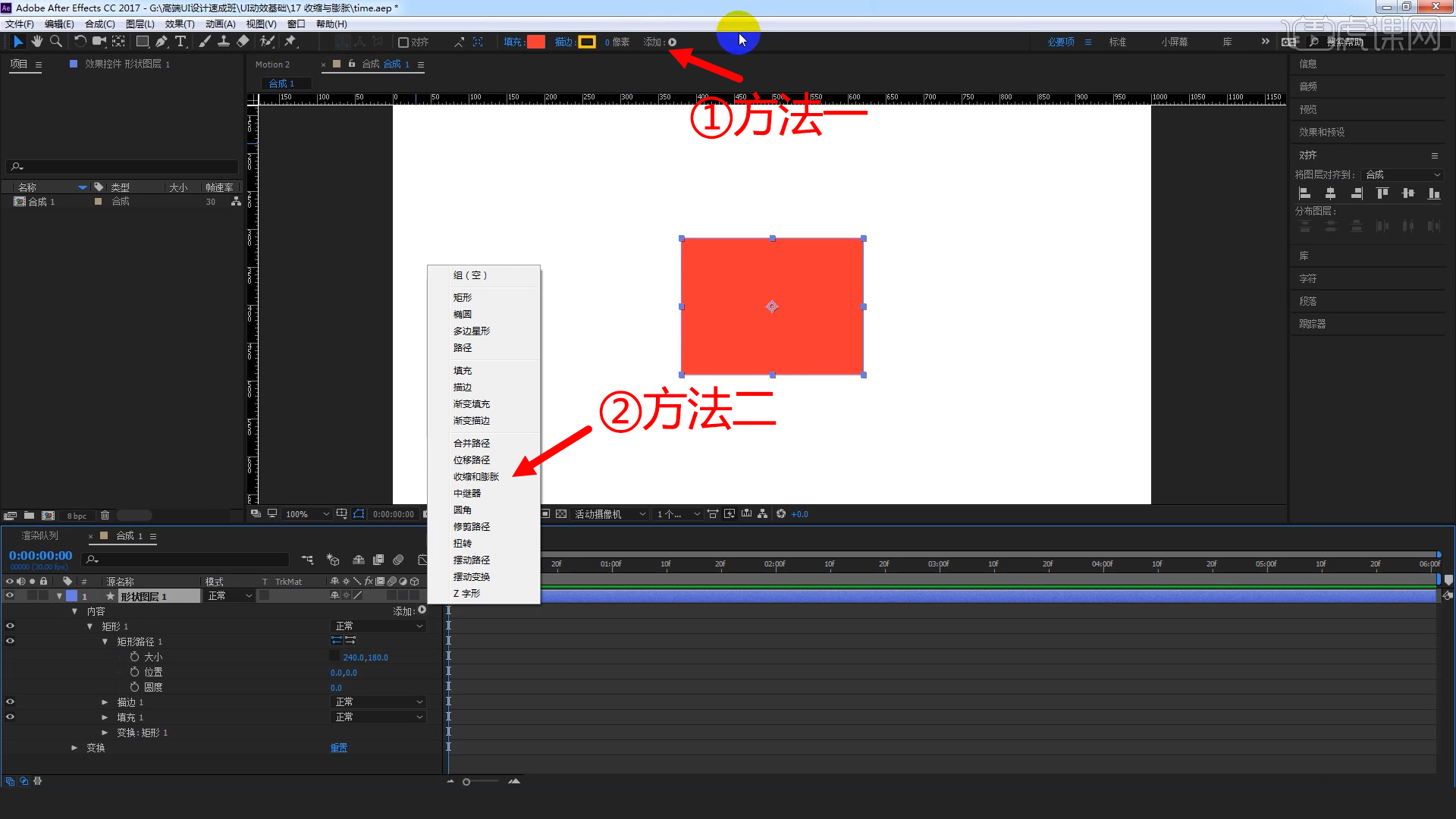1456x819 pixels.
Task: Toggle the lock on 形状图层 1
Action: pyautogui.click(x=43, y=595)
